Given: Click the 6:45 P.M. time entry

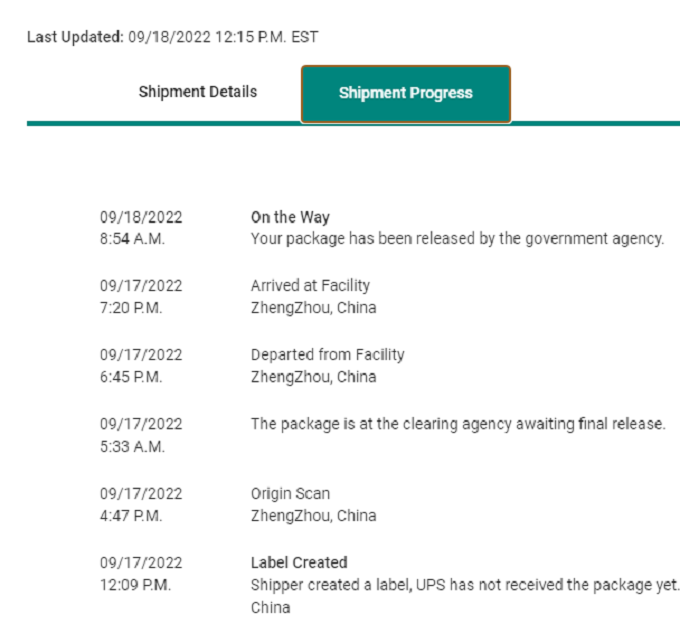Looking at the screenshot, I should [131, 377].
